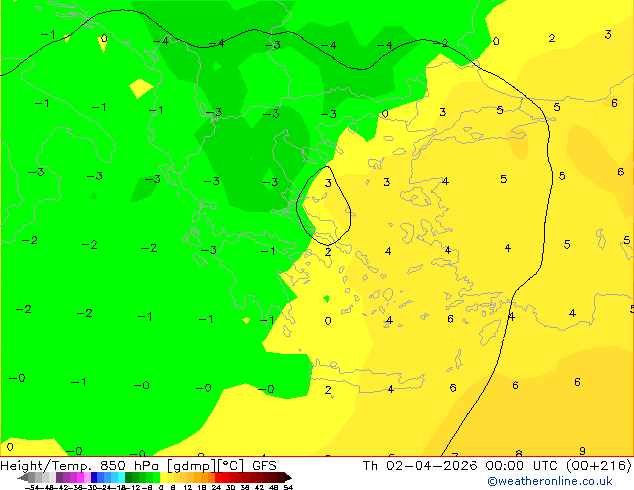This screenshot has height=490, width=634.
Task: Click the -12 label under the color legend
Action: click(133, 487)
